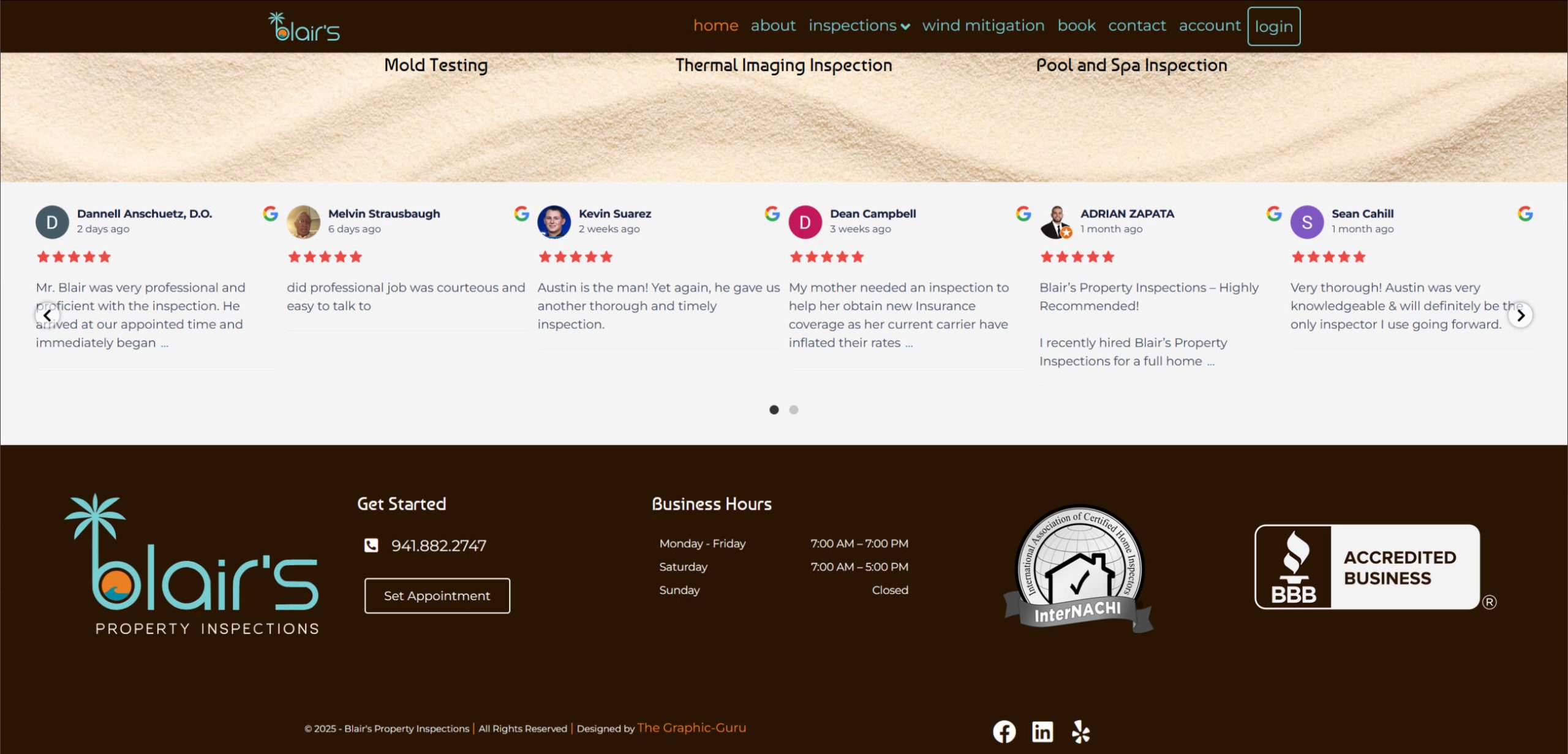1568x754 pixels.
Task: Open the LinkedIn icon in footer
Action: 1042,731
